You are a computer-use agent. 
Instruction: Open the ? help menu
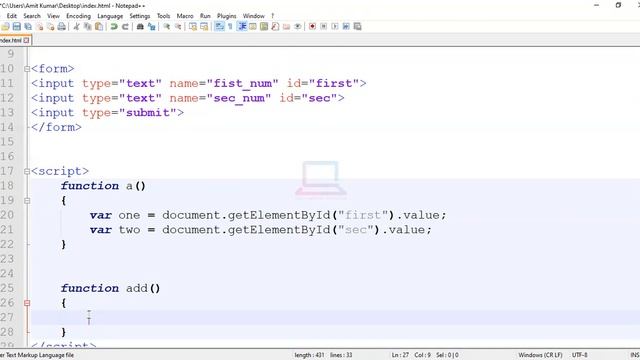(272, 16)
